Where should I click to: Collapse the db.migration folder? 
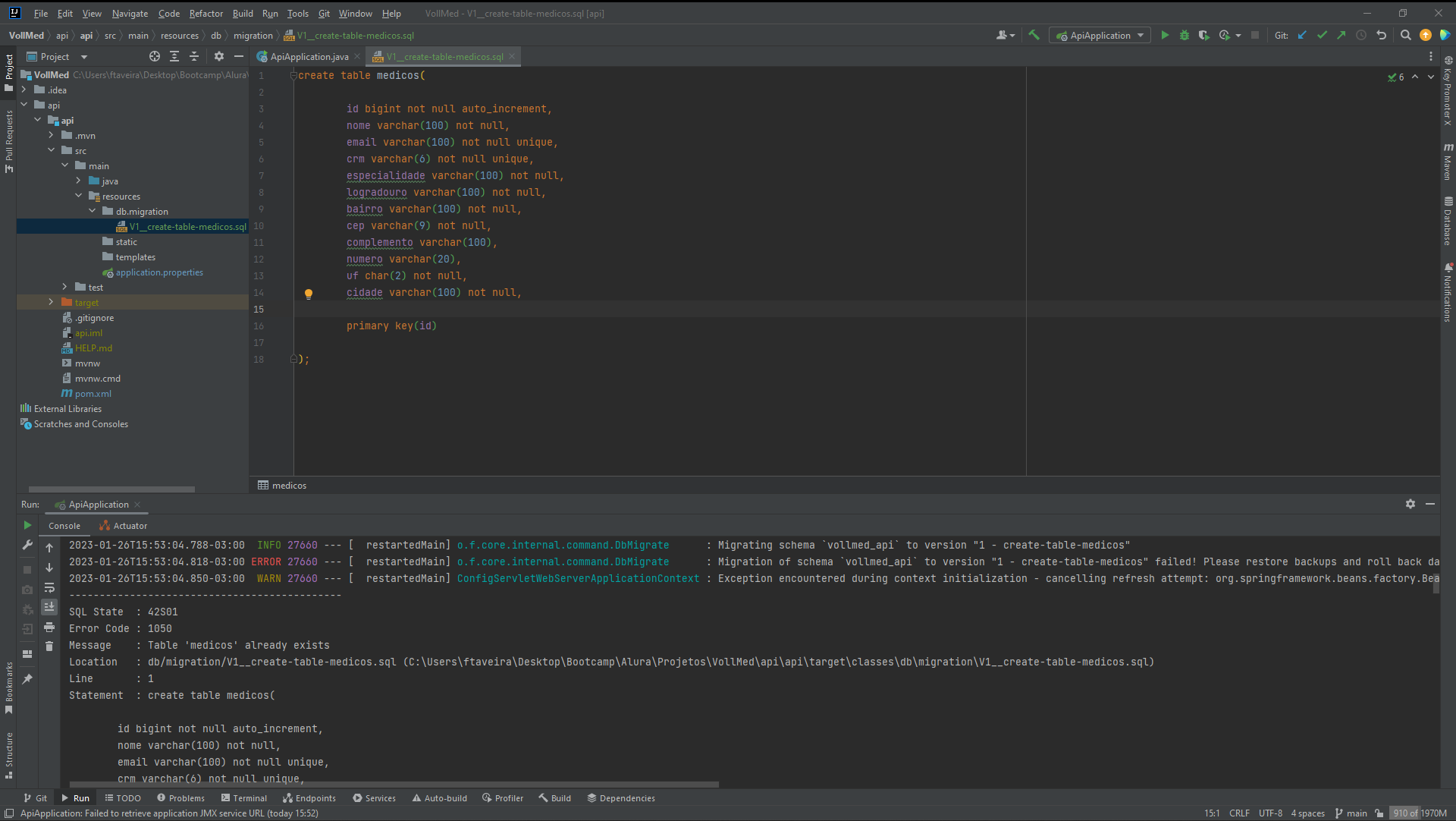(93, 211)
